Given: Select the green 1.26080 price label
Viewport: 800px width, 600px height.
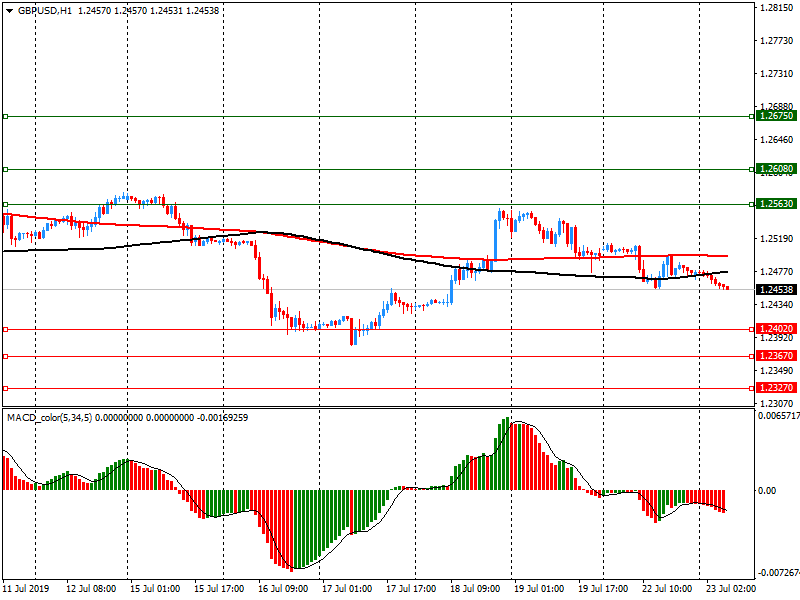Looking at the screenshot, I should coord(776,169).
